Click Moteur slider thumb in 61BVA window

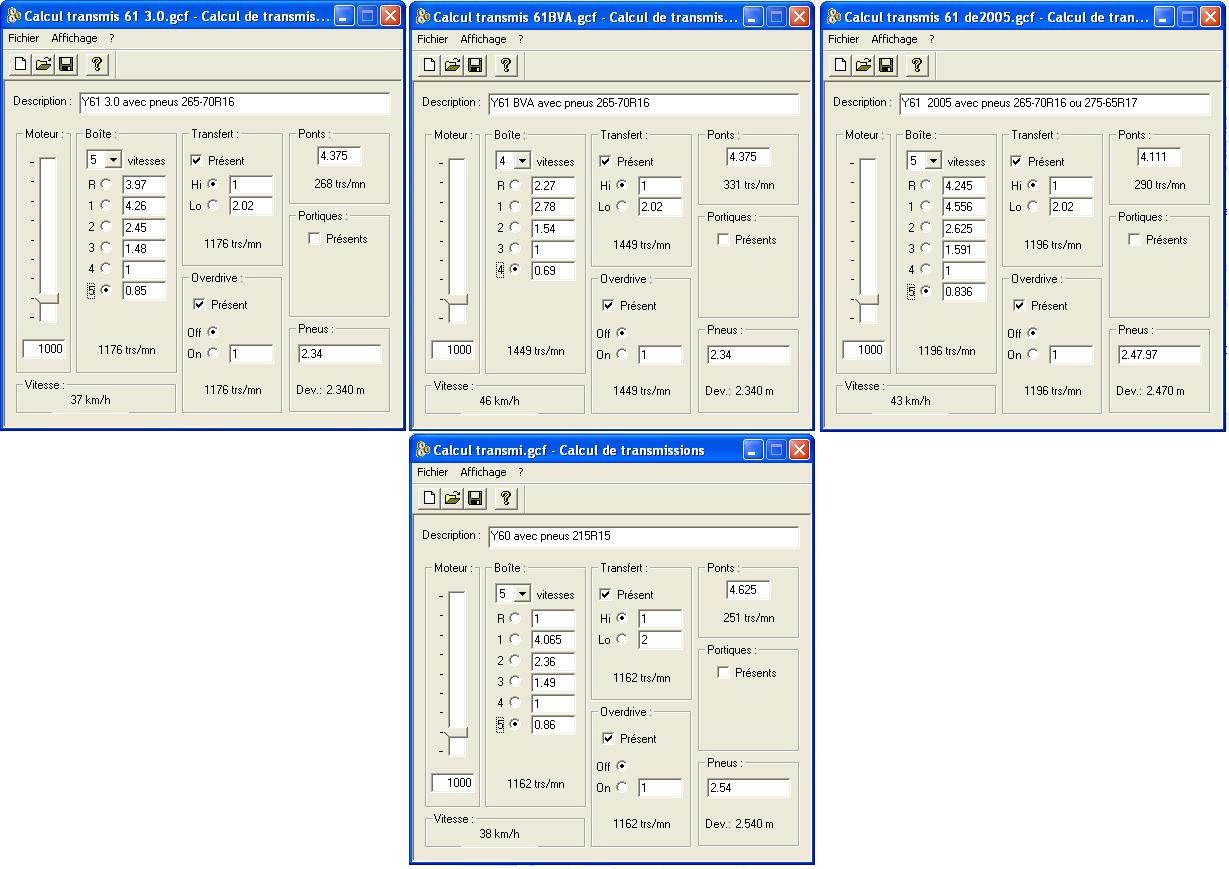tap(456, 299)
